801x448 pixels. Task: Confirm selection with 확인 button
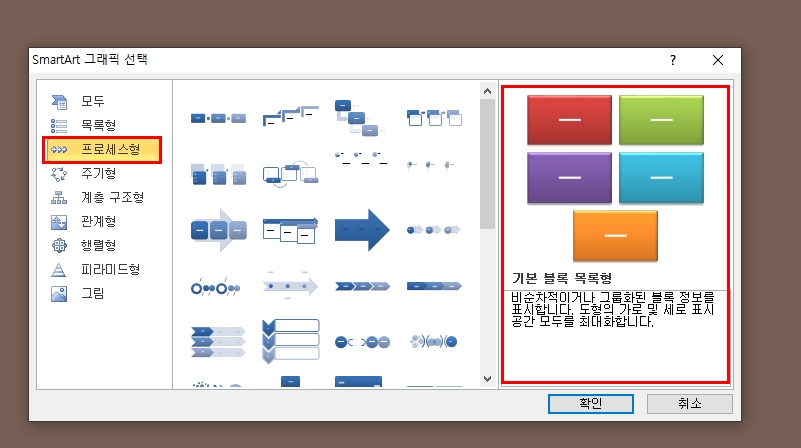click(x=591, y=404)
